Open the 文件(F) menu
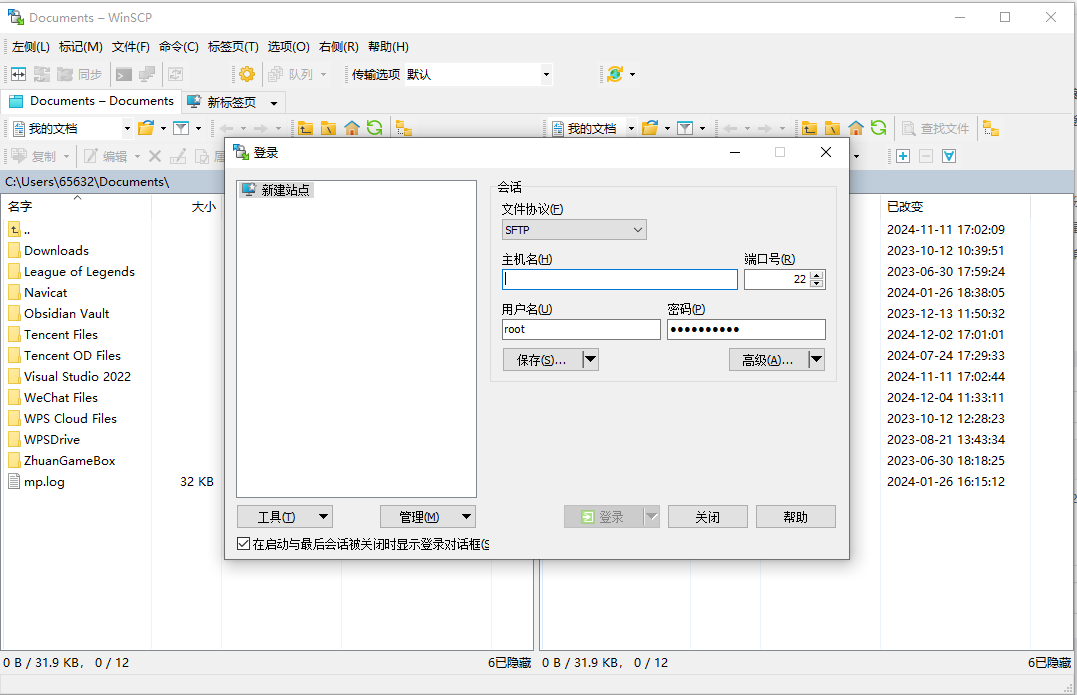The width and height of the screenshot is (1077, 695). 131,47
